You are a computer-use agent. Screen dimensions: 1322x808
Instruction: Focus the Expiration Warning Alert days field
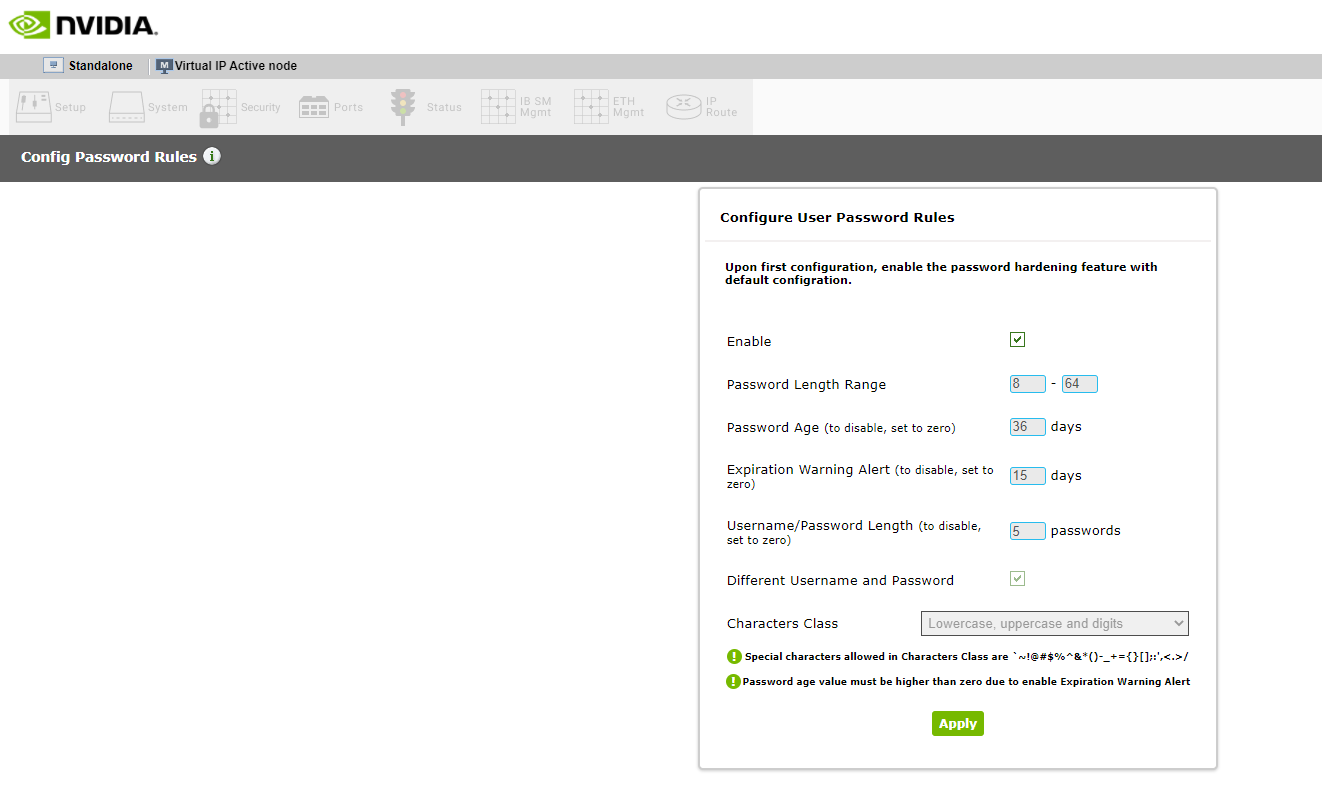(x=1027, y=476)
